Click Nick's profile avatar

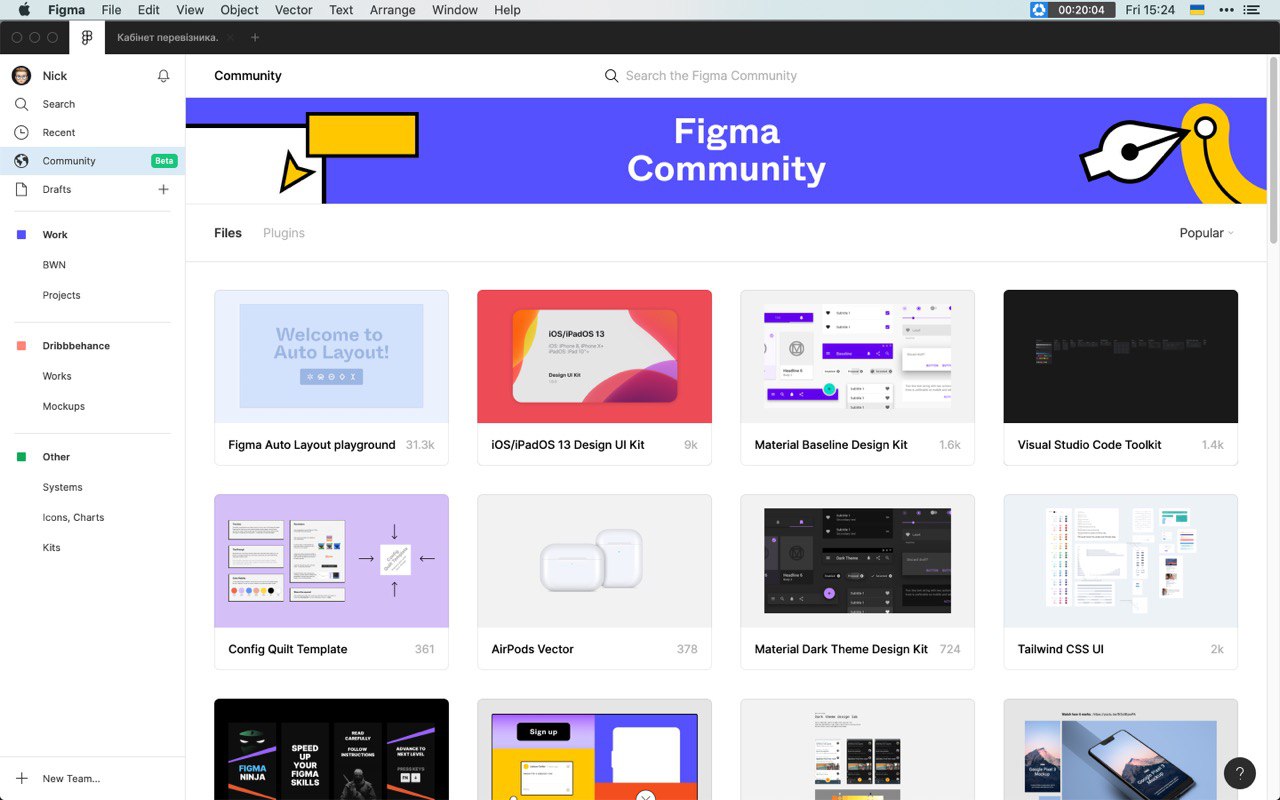[21, 76]
